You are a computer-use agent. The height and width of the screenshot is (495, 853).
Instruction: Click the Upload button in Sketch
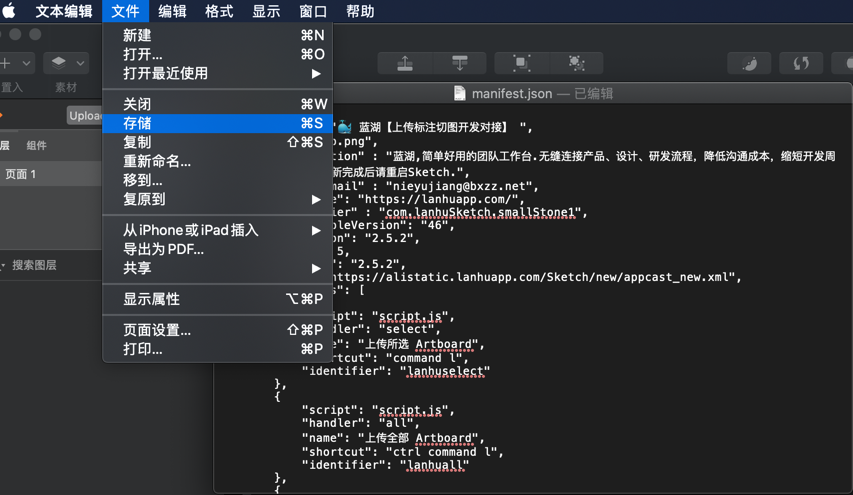pyautogui.click(x=85, y=115)
